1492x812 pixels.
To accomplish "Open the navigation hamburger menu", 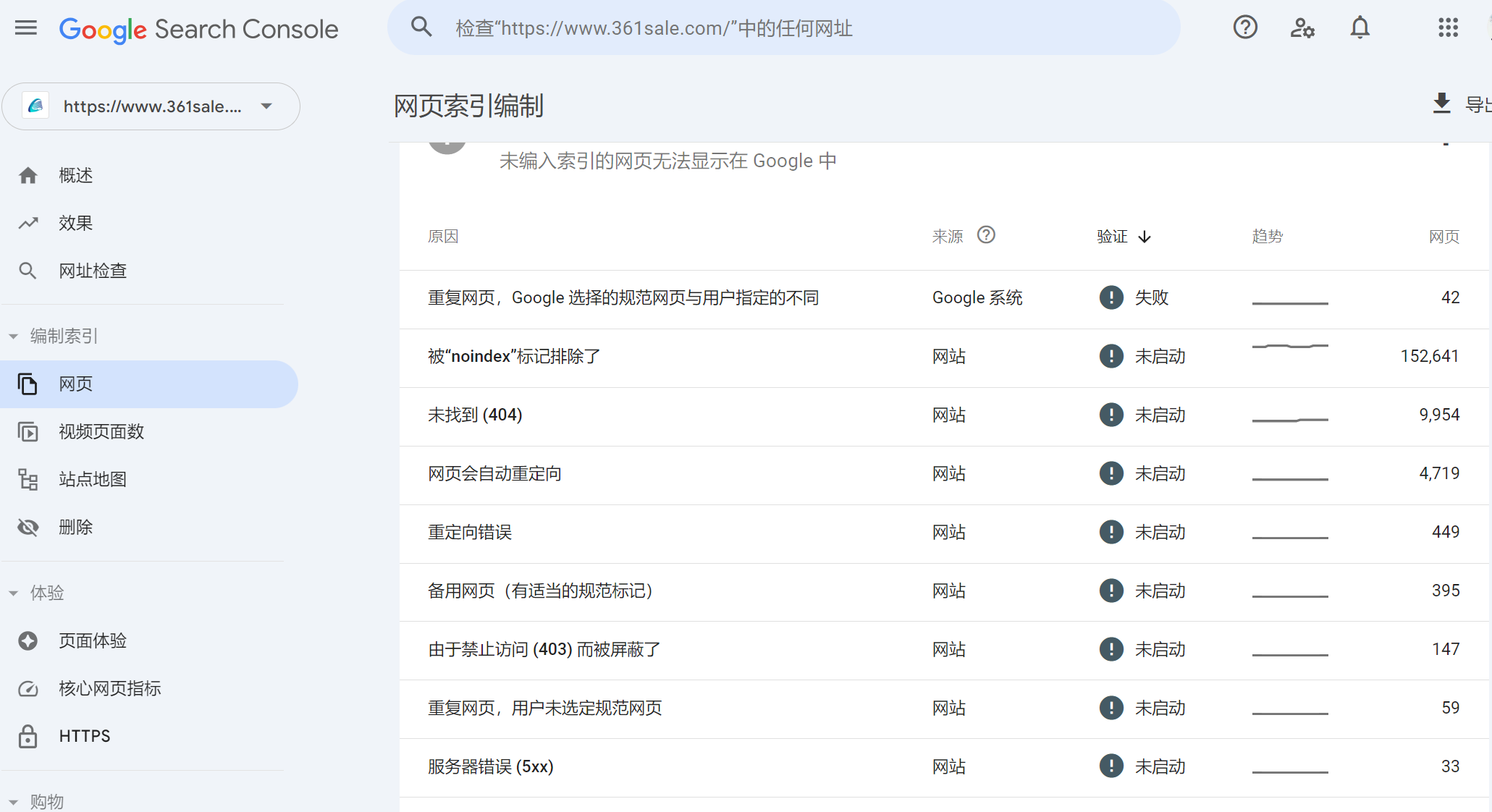I will coord(25,28).
